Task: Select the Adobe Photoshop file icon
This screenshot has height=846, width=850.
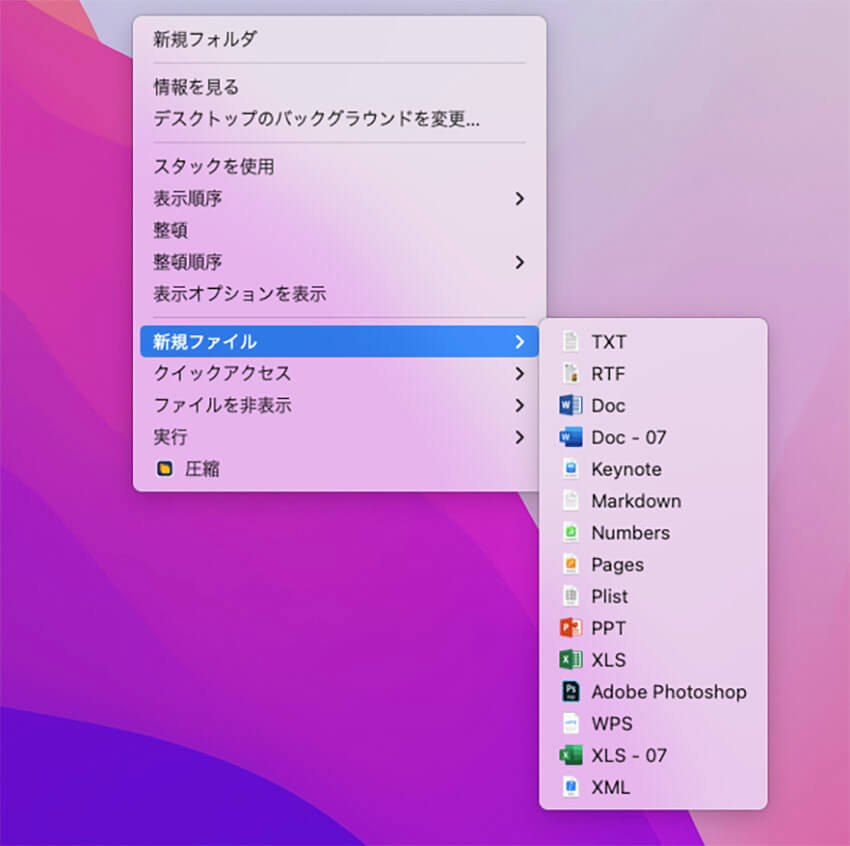Action: (573, 691)
